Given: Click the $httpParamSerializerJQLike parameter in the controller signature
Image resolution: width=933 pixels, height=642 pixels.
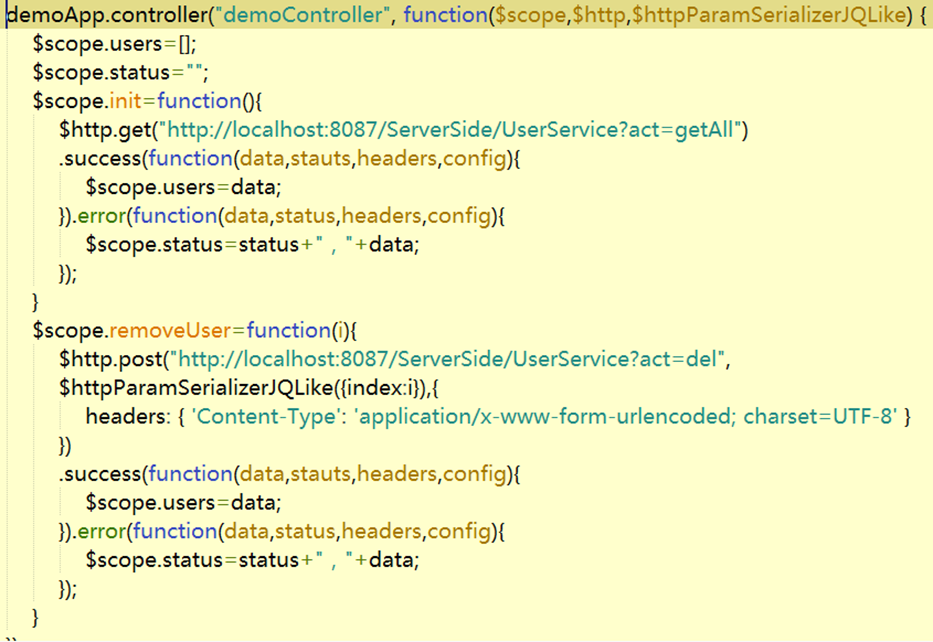Looking at the screenshot, I should [x=769, y=14].
